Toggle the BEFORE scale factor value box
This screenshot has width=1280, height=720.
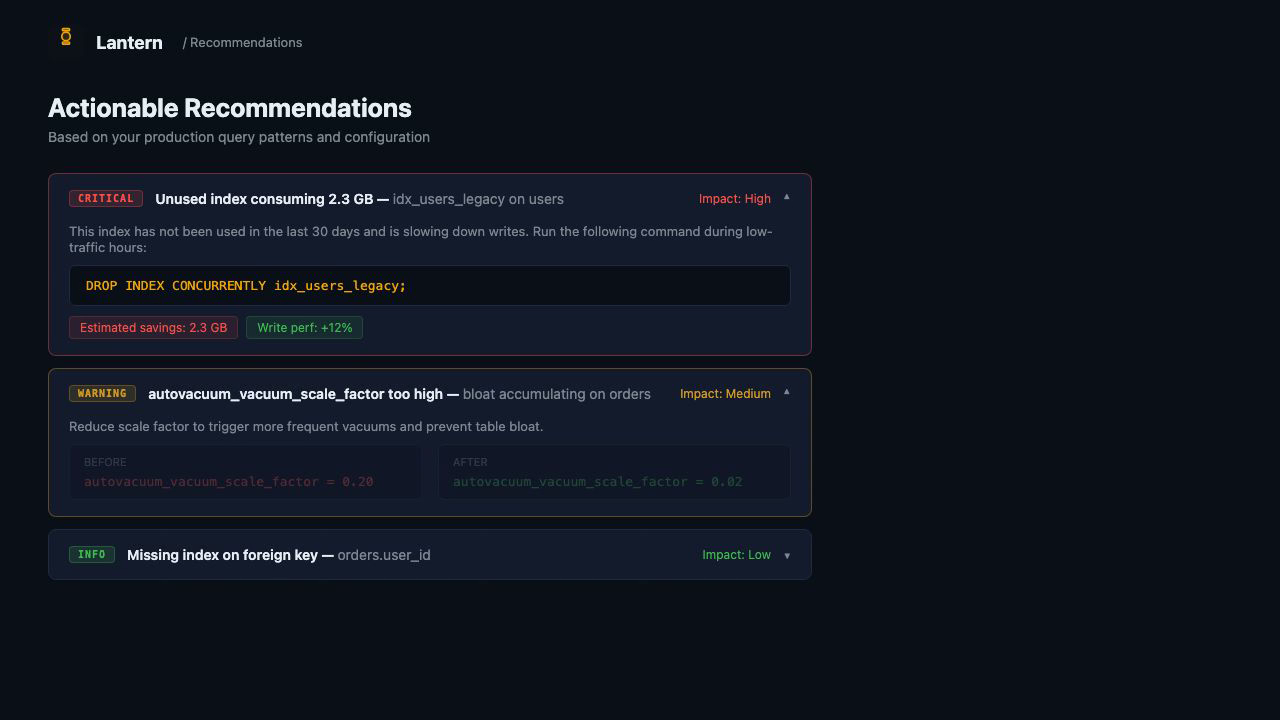click(245, 472)
